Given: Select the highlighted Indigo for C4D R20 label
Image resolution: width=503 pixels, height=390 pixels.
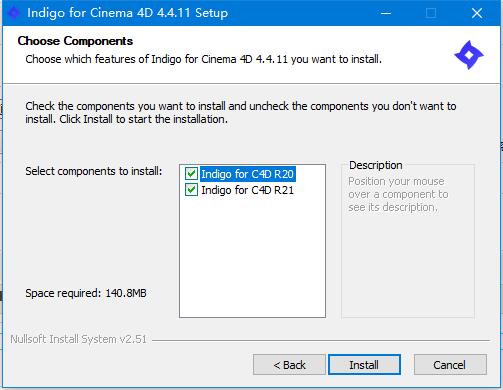Looking at the screenshot, I should [x=248, y=174].
